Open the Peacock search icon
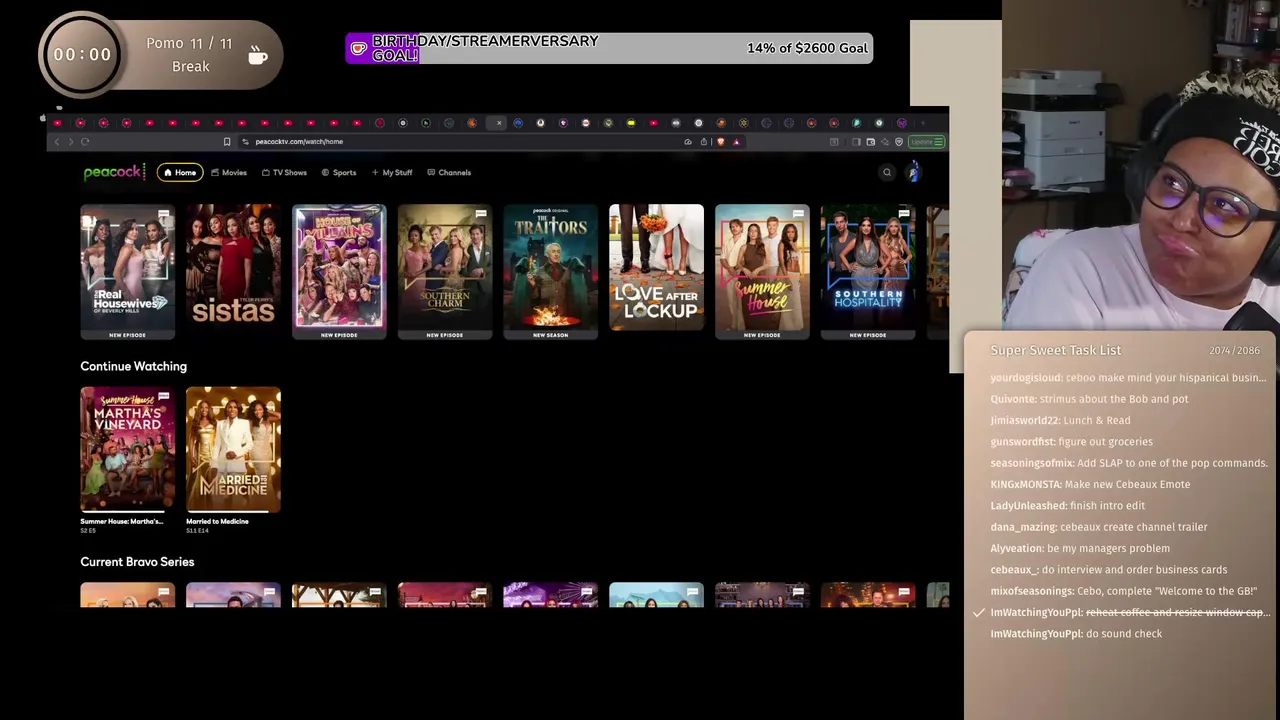The height and width of the screenshot is (720, 1280). (x=886, y=173)
